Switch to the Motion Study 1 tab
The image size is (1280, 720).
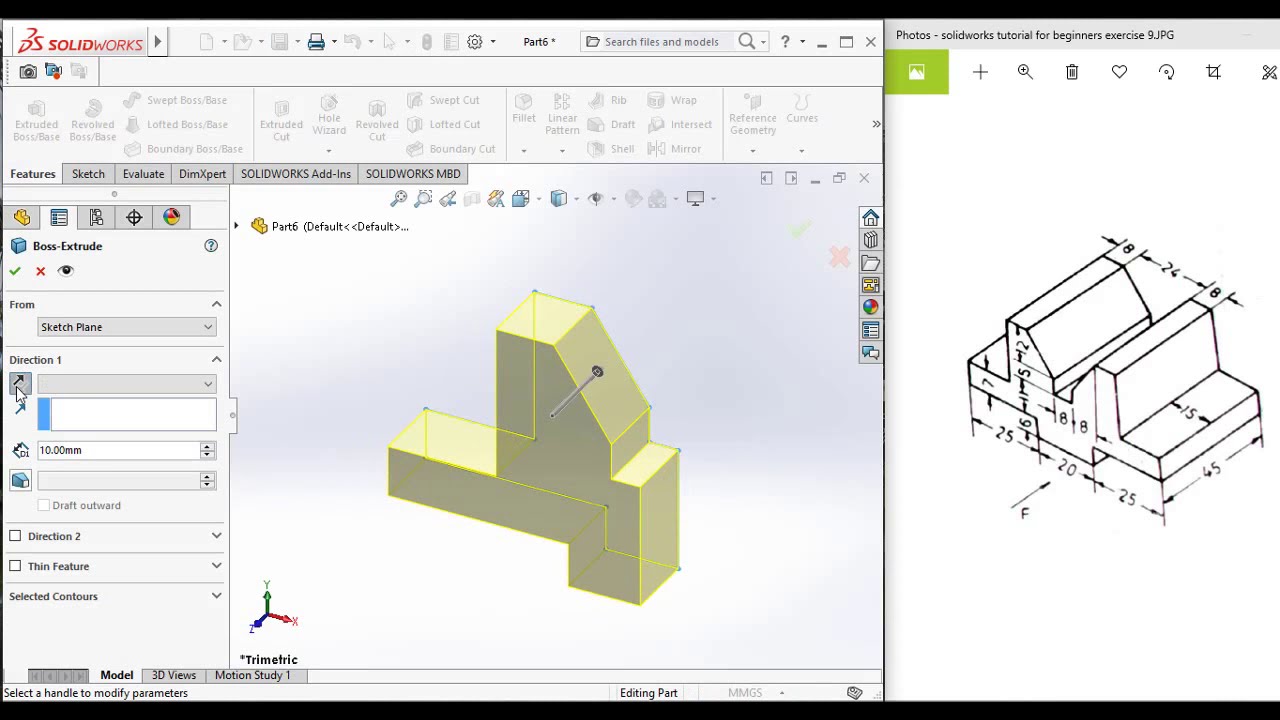point(252,675)
